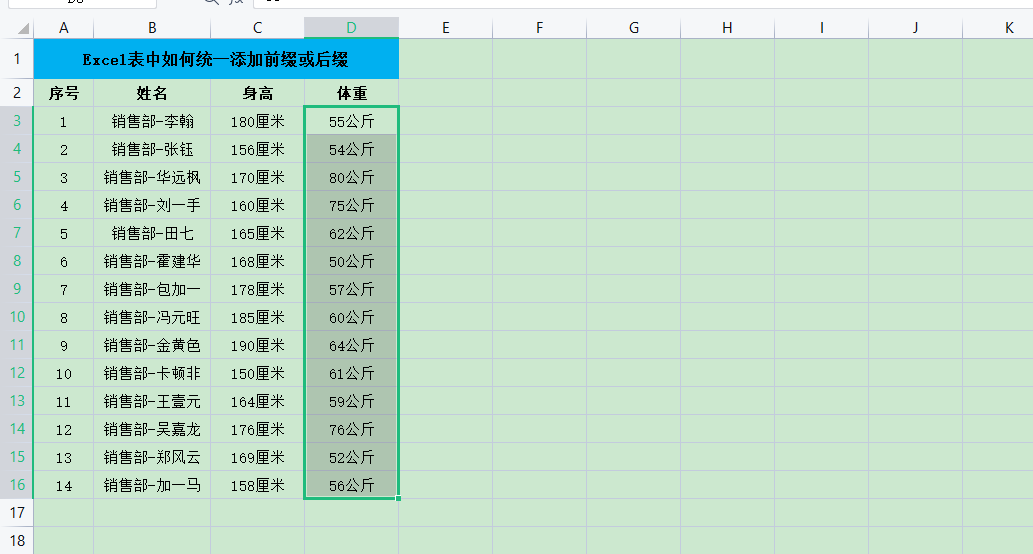The height and width of the screenshot is (554, 1033).
Task: Click the 62公斤 weight cell
Action: (351, 233)
